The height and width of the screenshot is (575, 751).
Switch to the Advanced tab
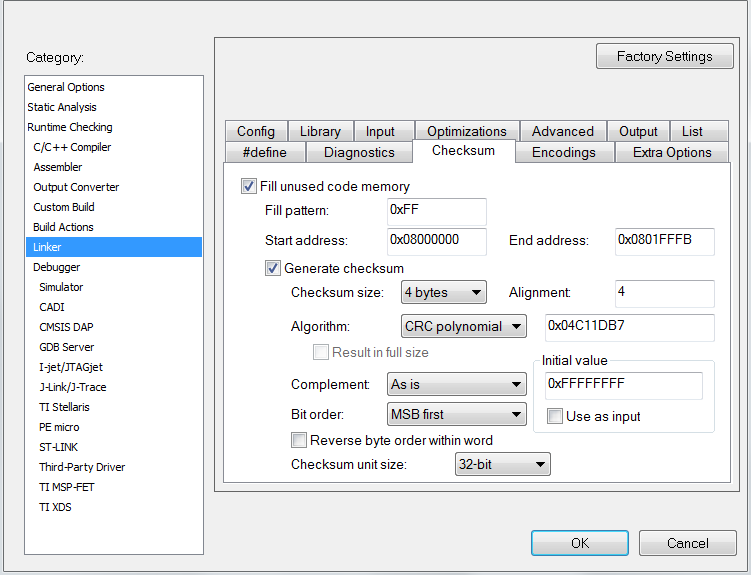point(563,131)
